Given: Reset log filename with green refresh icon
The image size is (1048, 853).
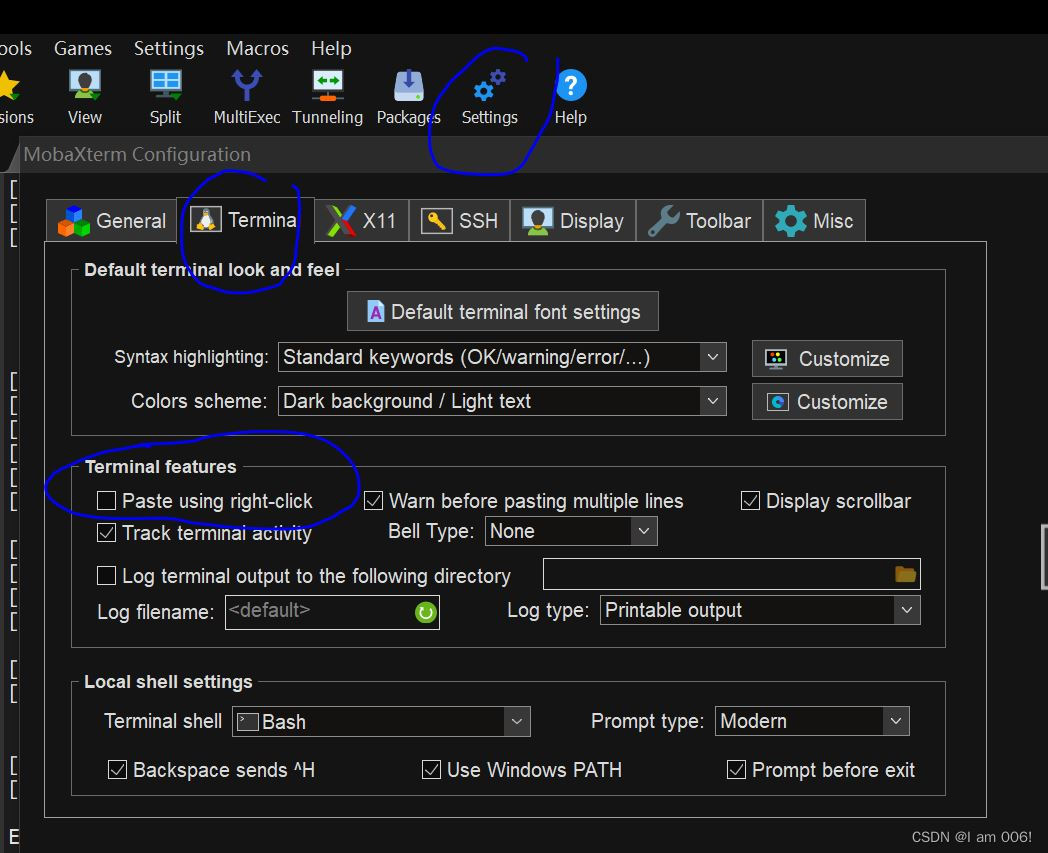Looking at the screenshot, I should tap(425, 612).
